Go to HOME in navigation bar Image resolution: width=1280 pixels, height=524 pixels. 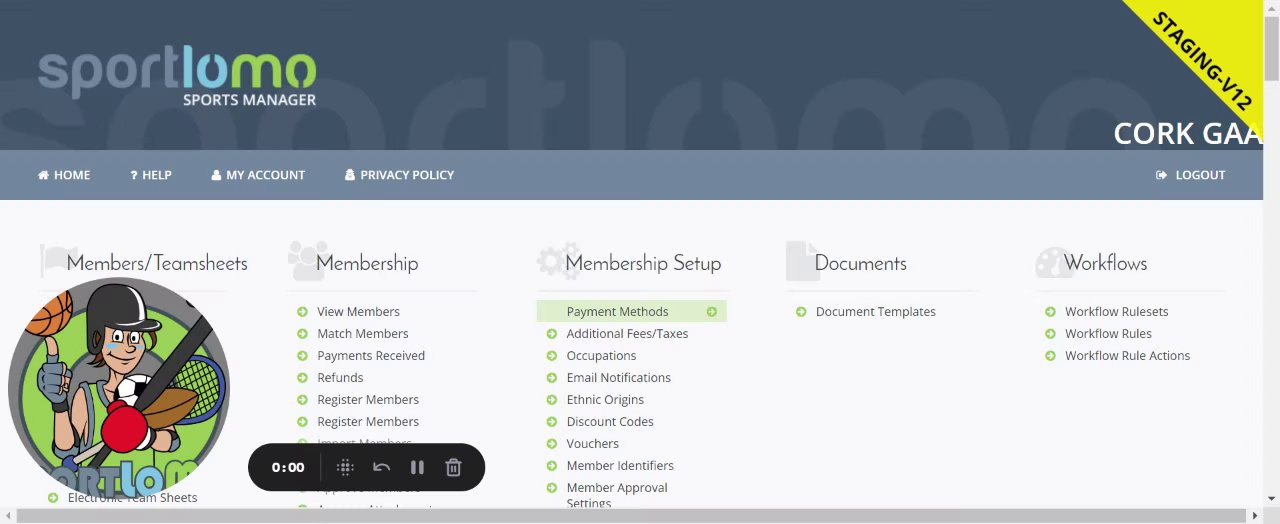pos(72,175)
